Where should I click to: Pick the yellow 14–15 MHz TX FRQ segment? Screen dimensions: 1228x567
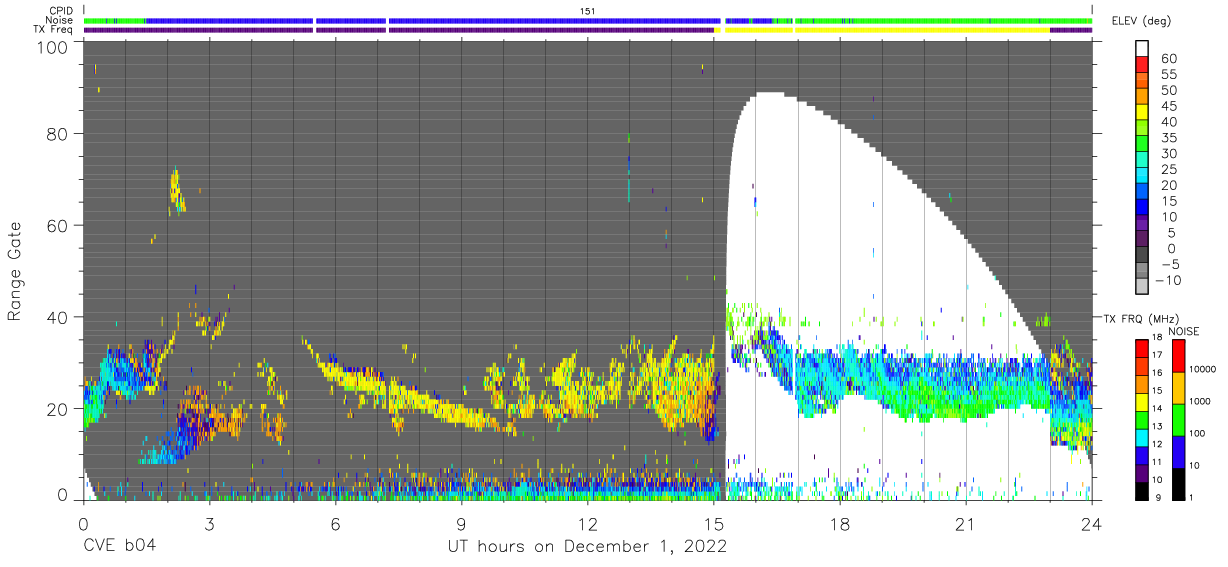(1141, 400)
